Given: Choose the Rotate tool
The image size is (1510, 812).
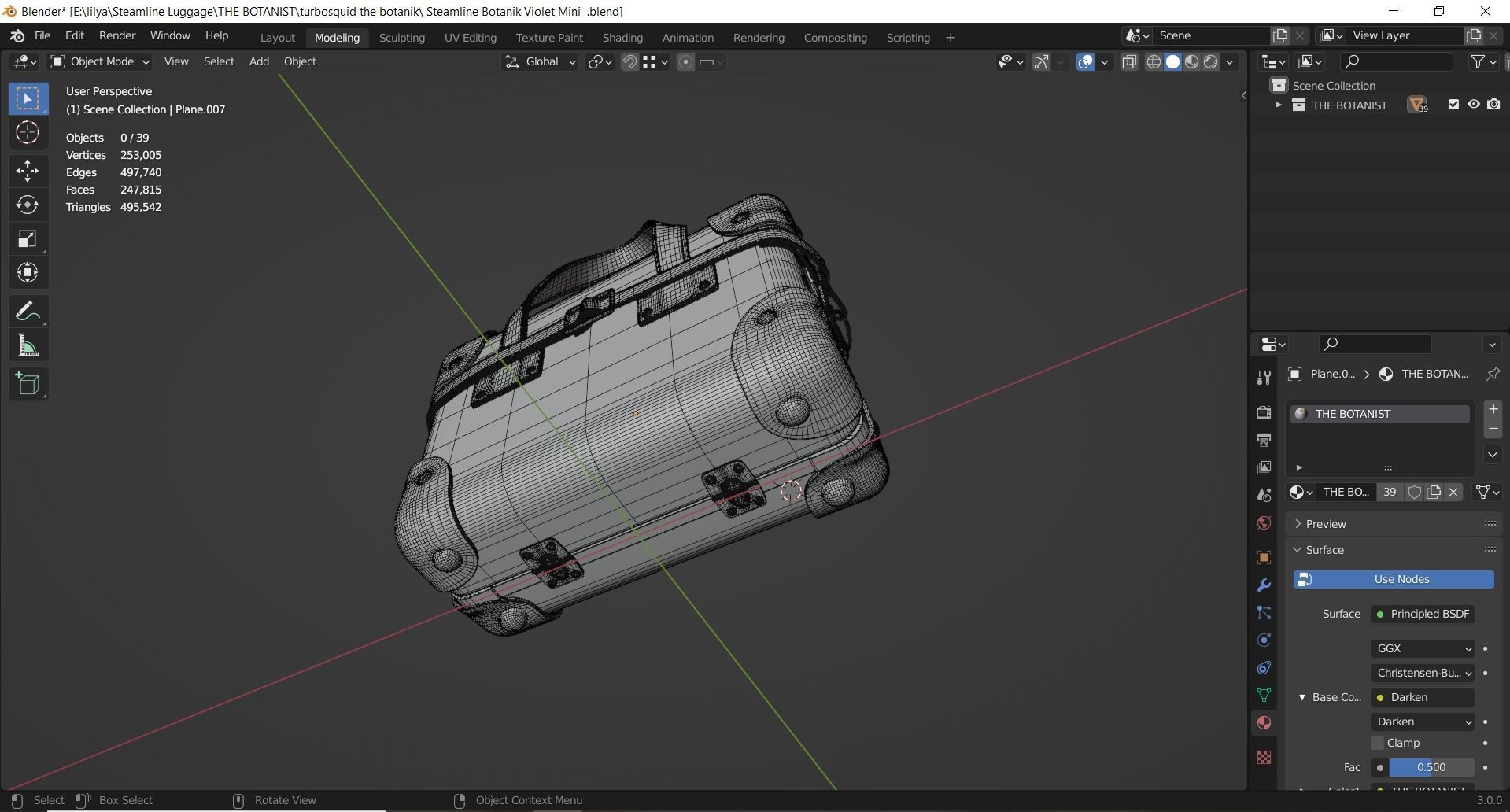Looking at the screenshot, I should pyautogui.click(x=28, y=205).
